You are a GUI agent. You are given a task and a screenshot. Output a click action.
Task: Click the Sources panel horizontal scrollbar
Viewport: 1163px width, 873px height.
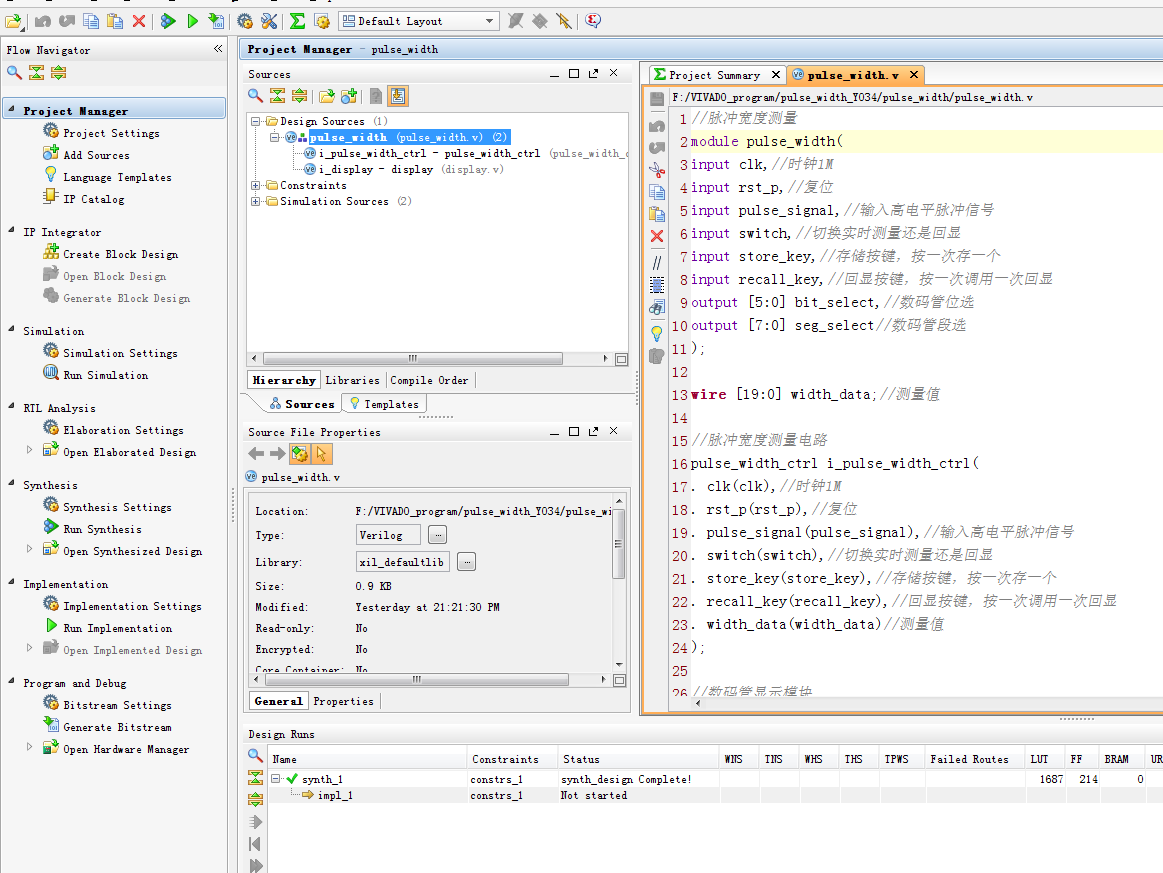click(x=413, y=359)
